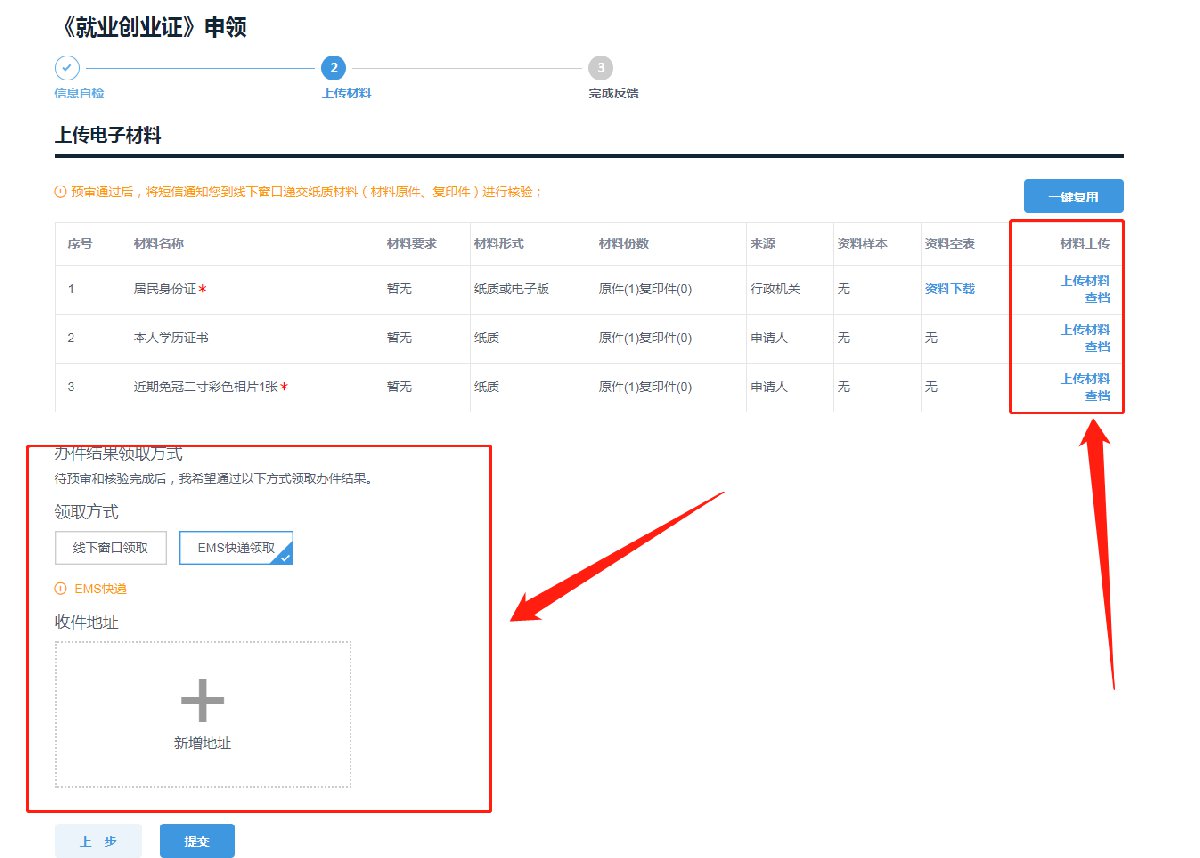Screen dimensions: 1200x858
Task: Click the 完成反馈 step label
Action: pos(613,93)
